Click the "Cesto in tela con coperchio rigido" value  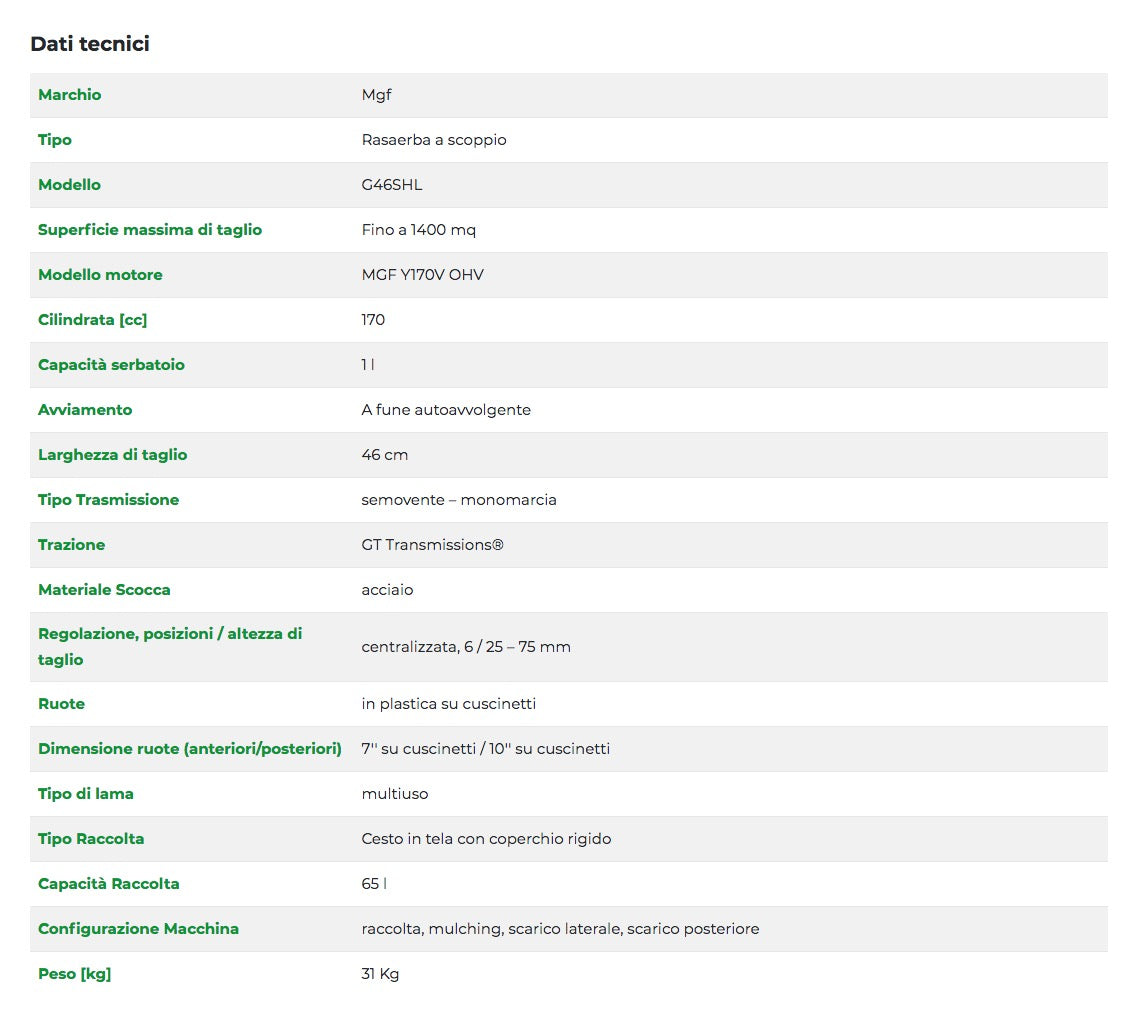486,839
